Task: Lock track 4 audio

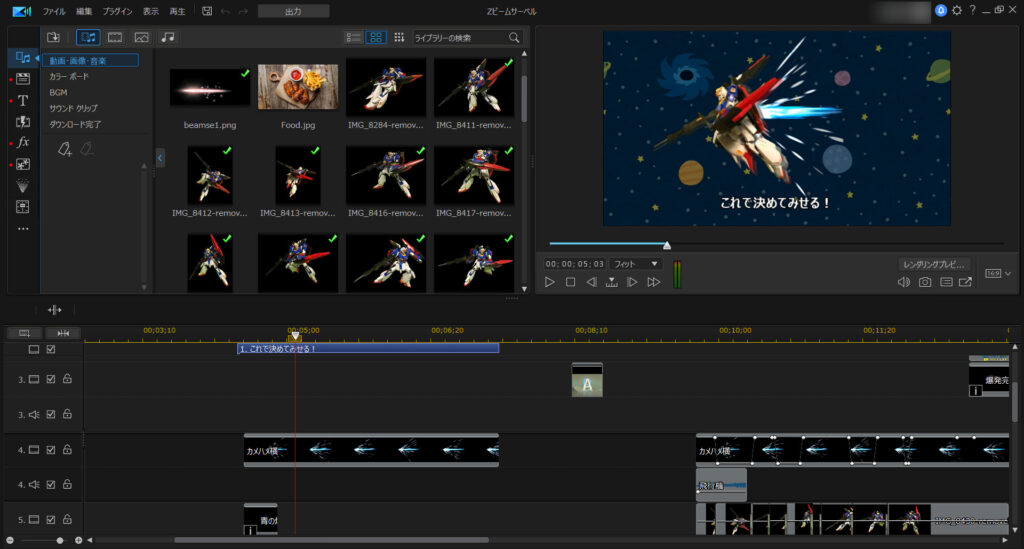Action: pyautogui.click(x=67, y=484)
